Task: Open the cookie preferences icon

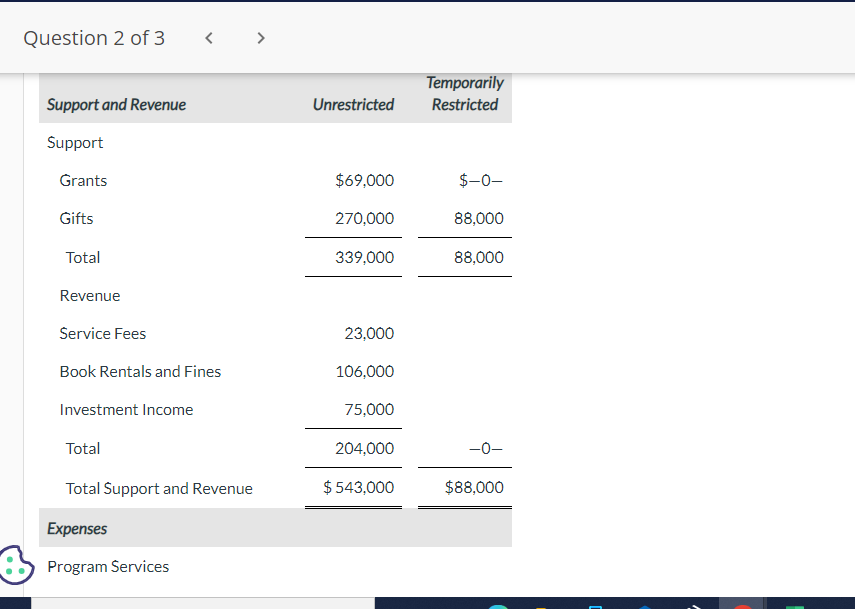Action: click(16, 565)
